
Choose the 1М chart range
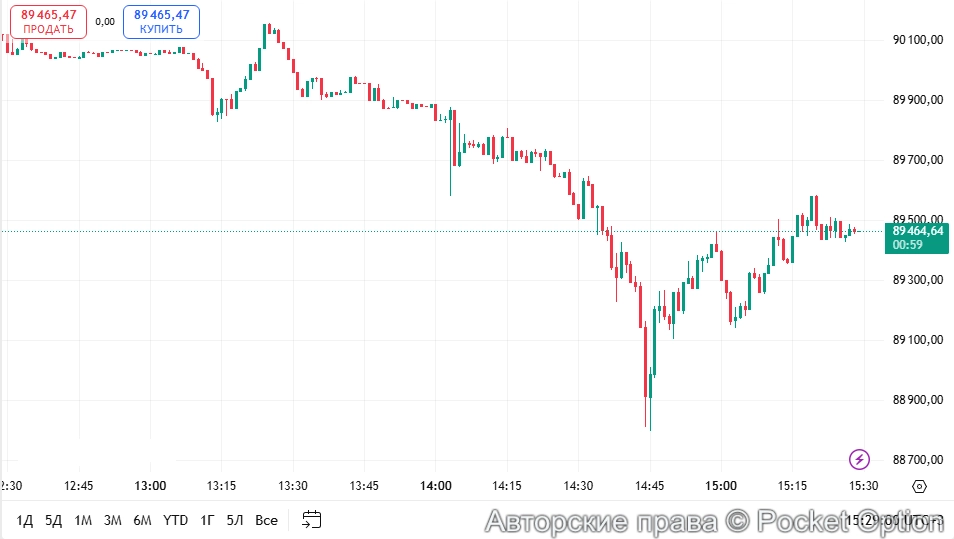coord(83,520)
